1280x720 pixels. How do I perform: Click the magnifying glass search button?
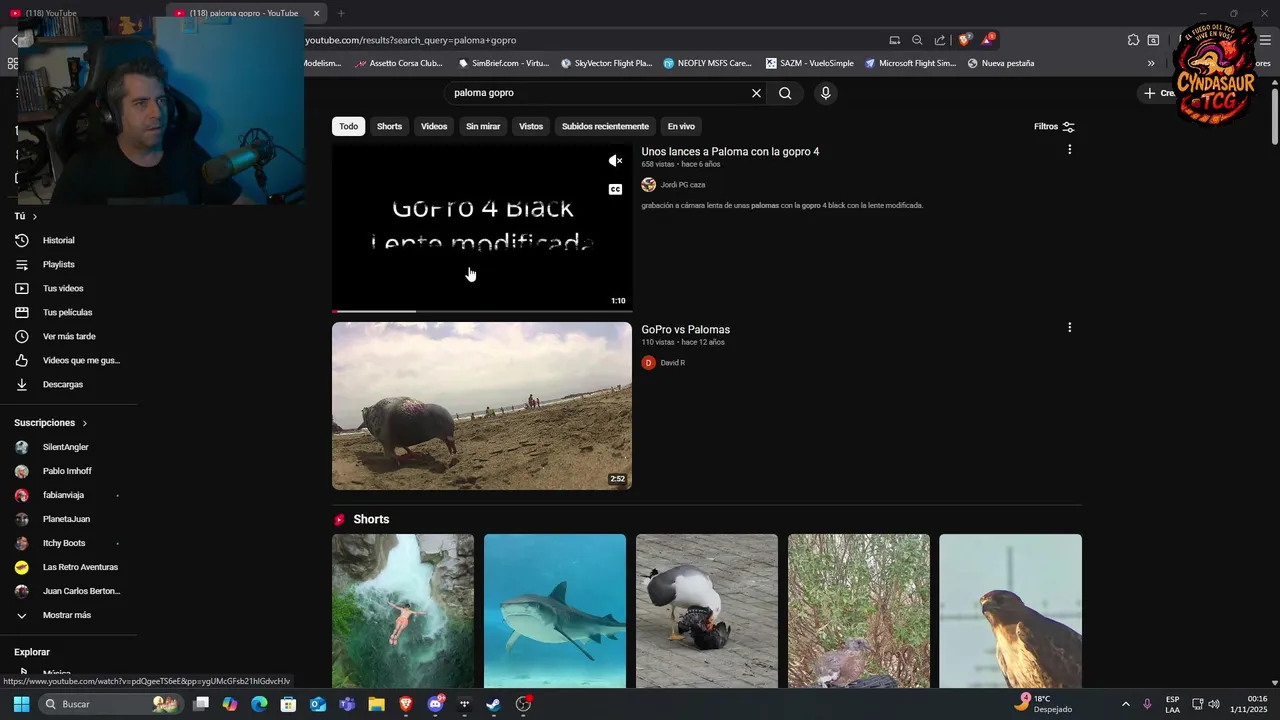(785, 93)
